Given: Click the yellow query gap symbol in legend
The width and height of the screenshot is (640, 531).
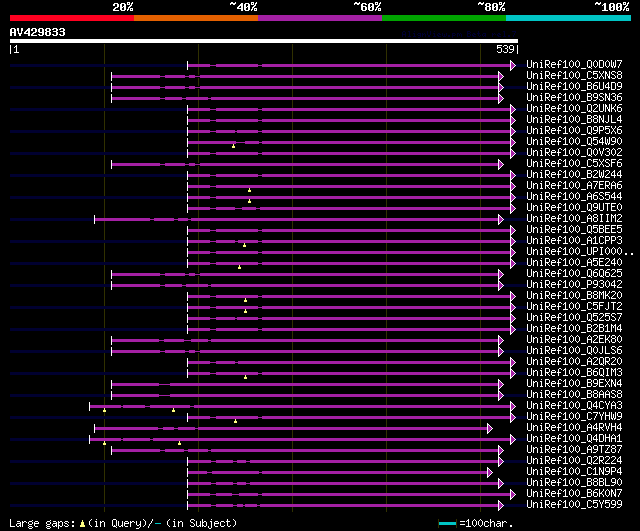Looking at the screenshot, I should click(82, 523).
